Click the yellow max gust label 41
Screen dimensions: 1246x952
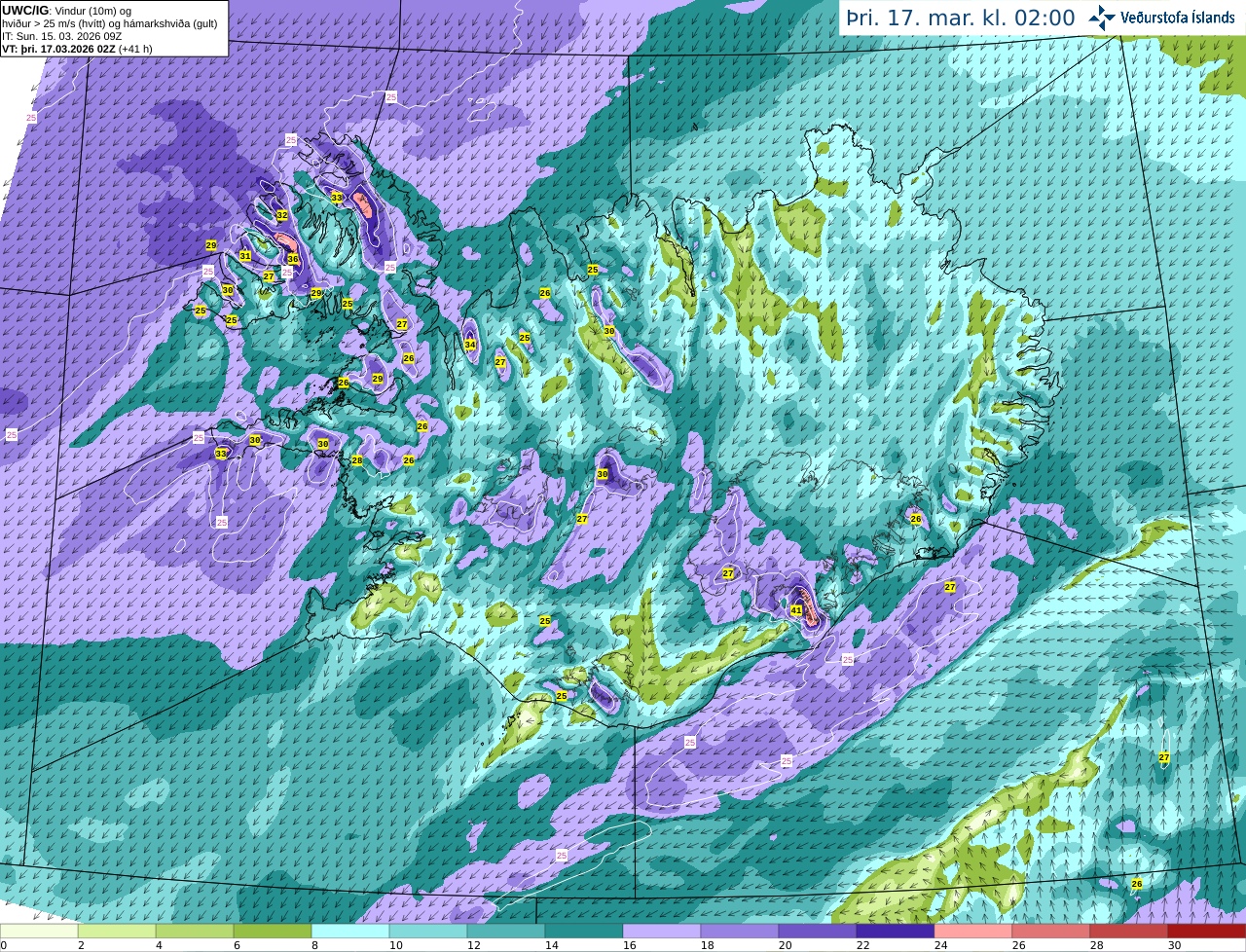tap(796, 611)
